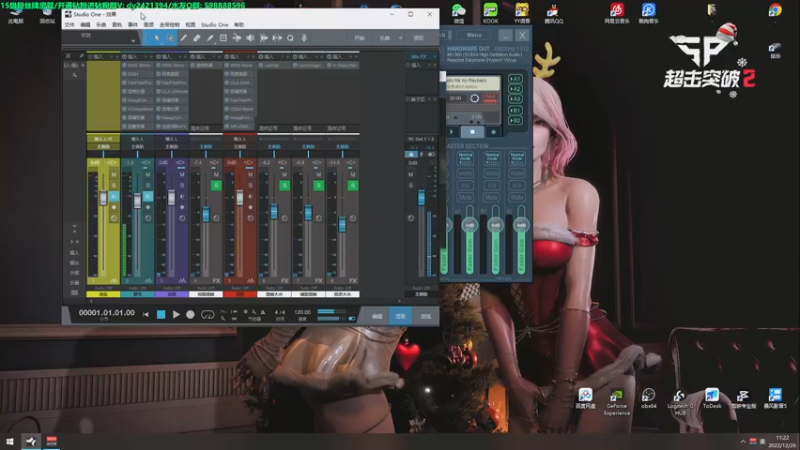The image size is (800, 450).
Task: Select the Arrow tool in Studio One toolbar
Action: pos(157,38)
